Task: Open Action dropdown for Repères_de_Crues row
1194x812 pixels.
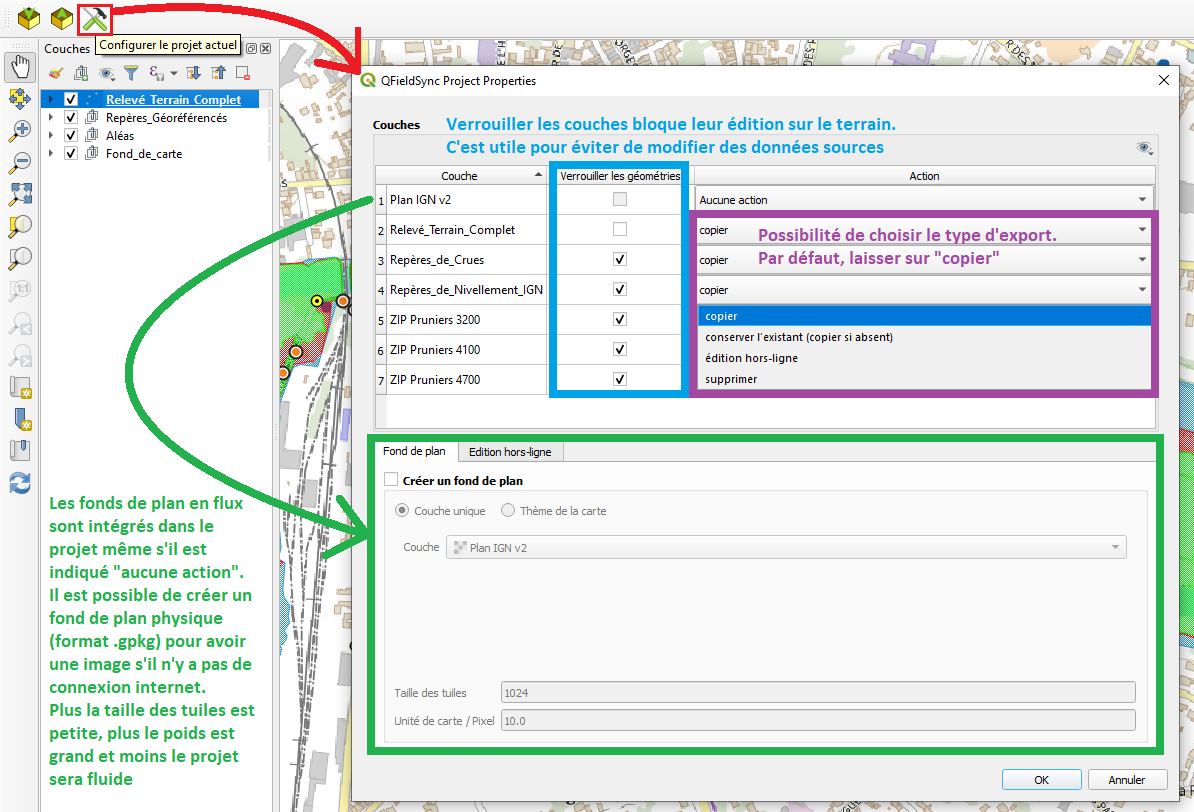Action: coord(924,260)
